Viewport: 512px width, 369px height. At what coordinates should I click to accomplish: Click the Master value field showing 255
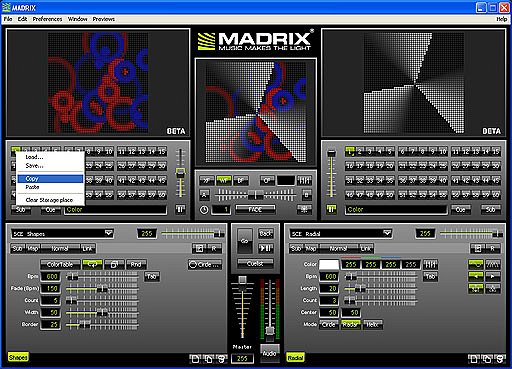(242, 359)
